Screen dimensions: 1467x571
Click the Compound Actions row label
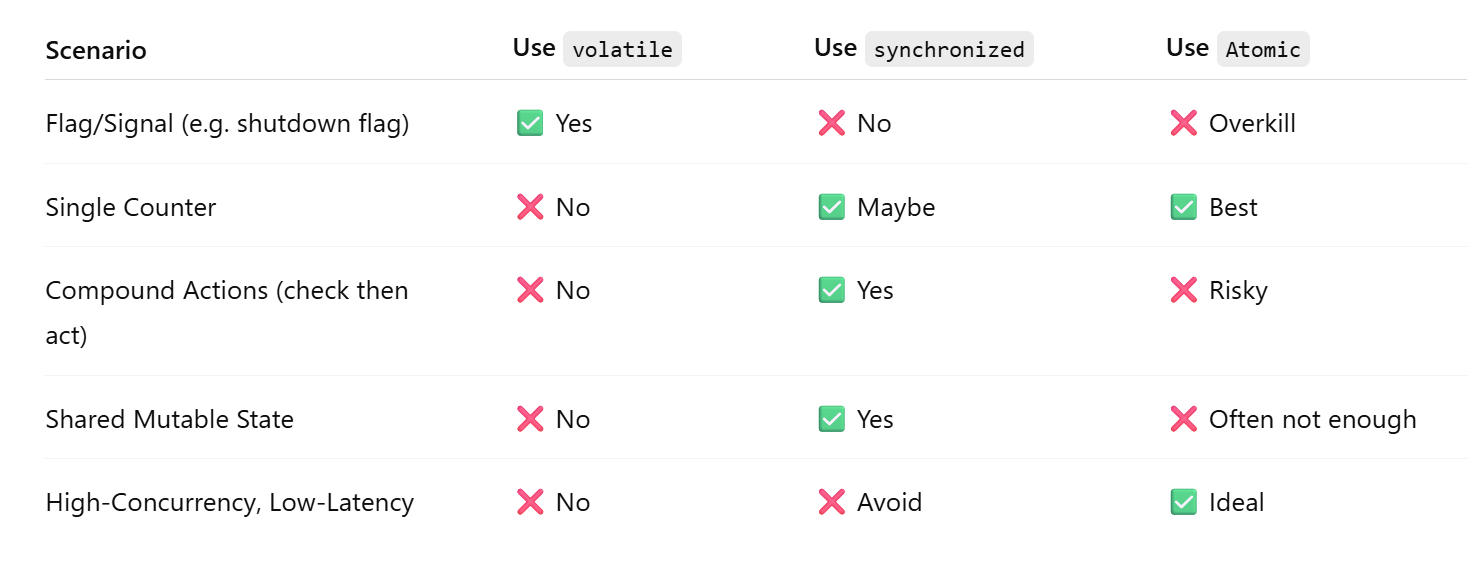(227, 291)
